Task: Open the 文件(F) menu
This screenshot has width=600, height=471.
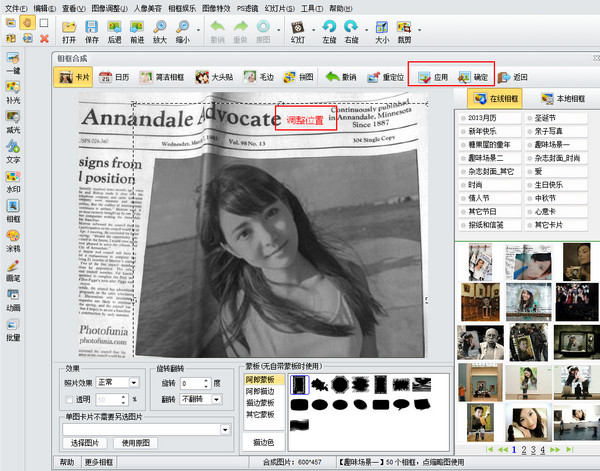Action: [16, 8]
